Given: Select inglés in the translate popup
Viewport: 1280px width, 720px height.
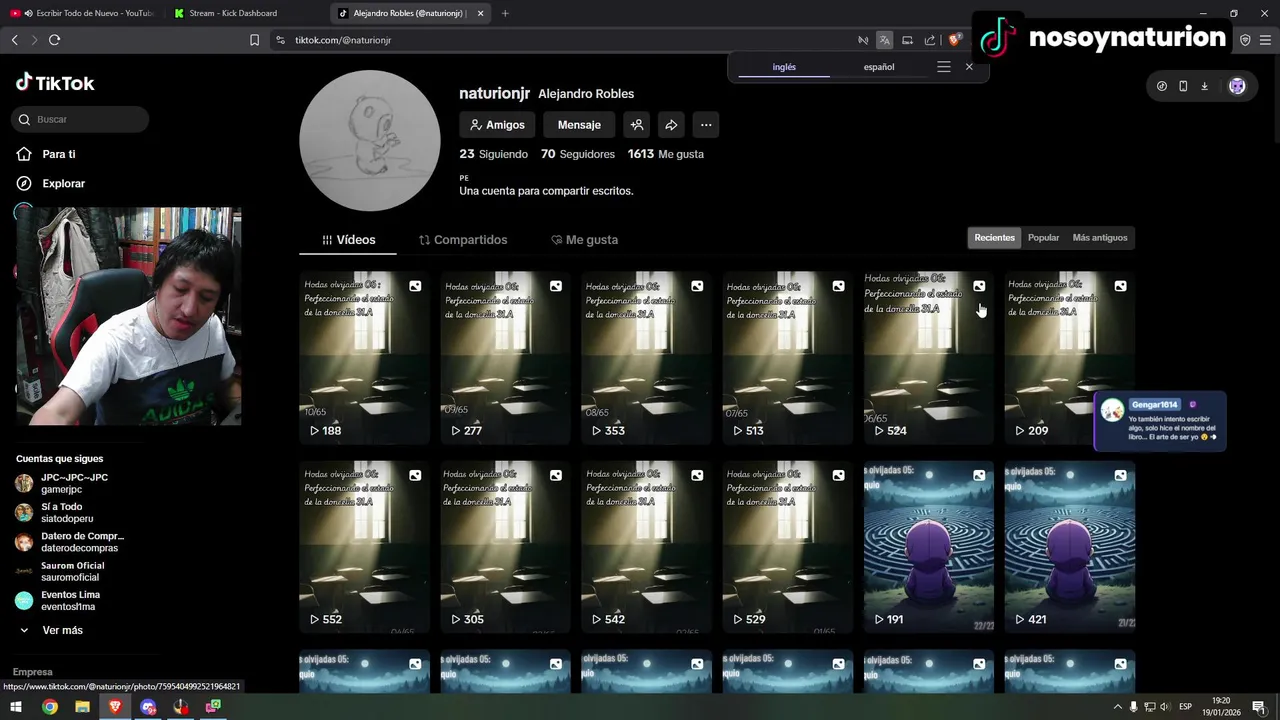Looking at the screenshot, I should (x=784, y=67).
